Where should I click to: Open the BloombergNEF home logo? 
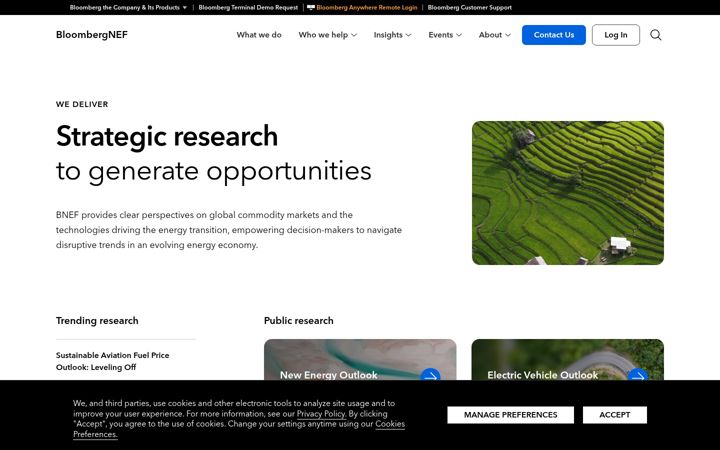pyautogui.click(x=92, y=35)
